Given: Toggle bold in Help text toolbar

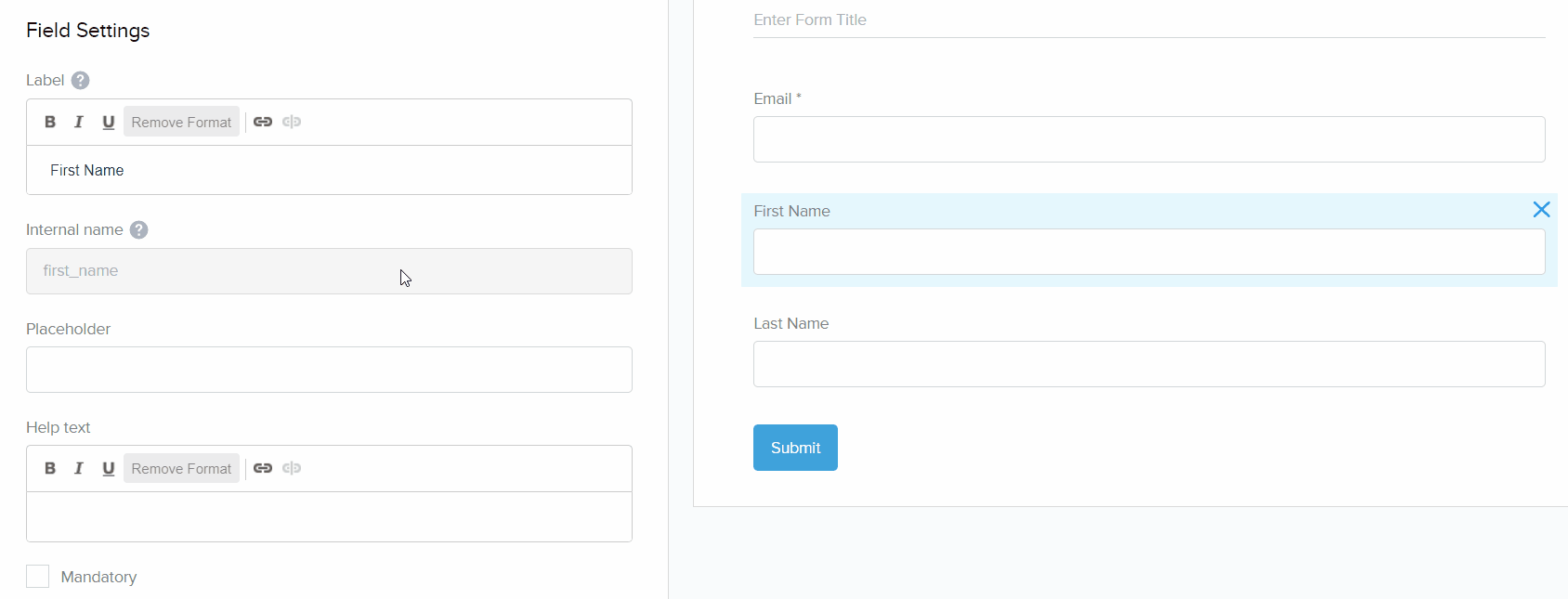Looking at the screenshot, I should tap(50, 468).
